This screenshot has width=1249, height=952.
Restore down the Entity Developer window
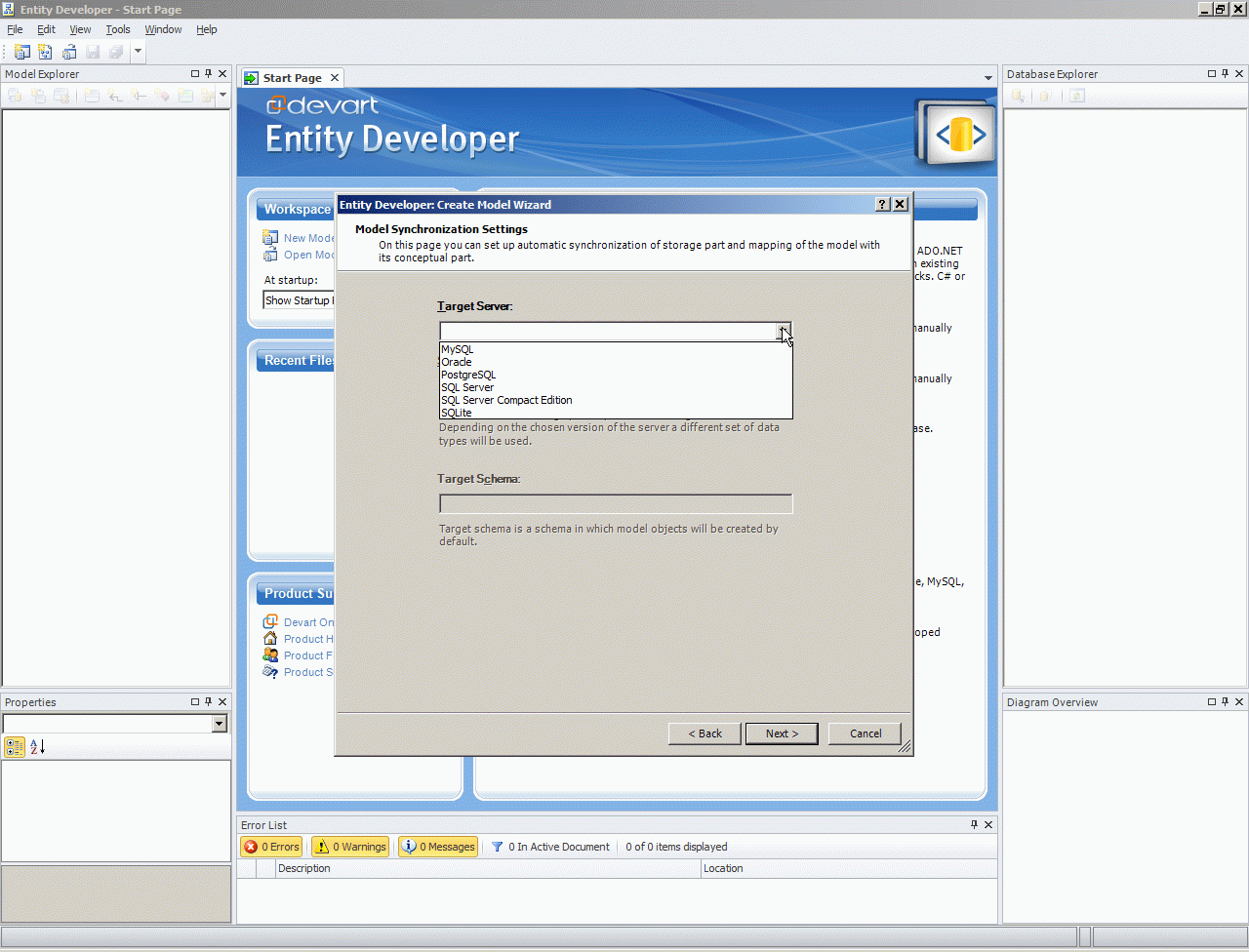click(x=1220, y=9)
